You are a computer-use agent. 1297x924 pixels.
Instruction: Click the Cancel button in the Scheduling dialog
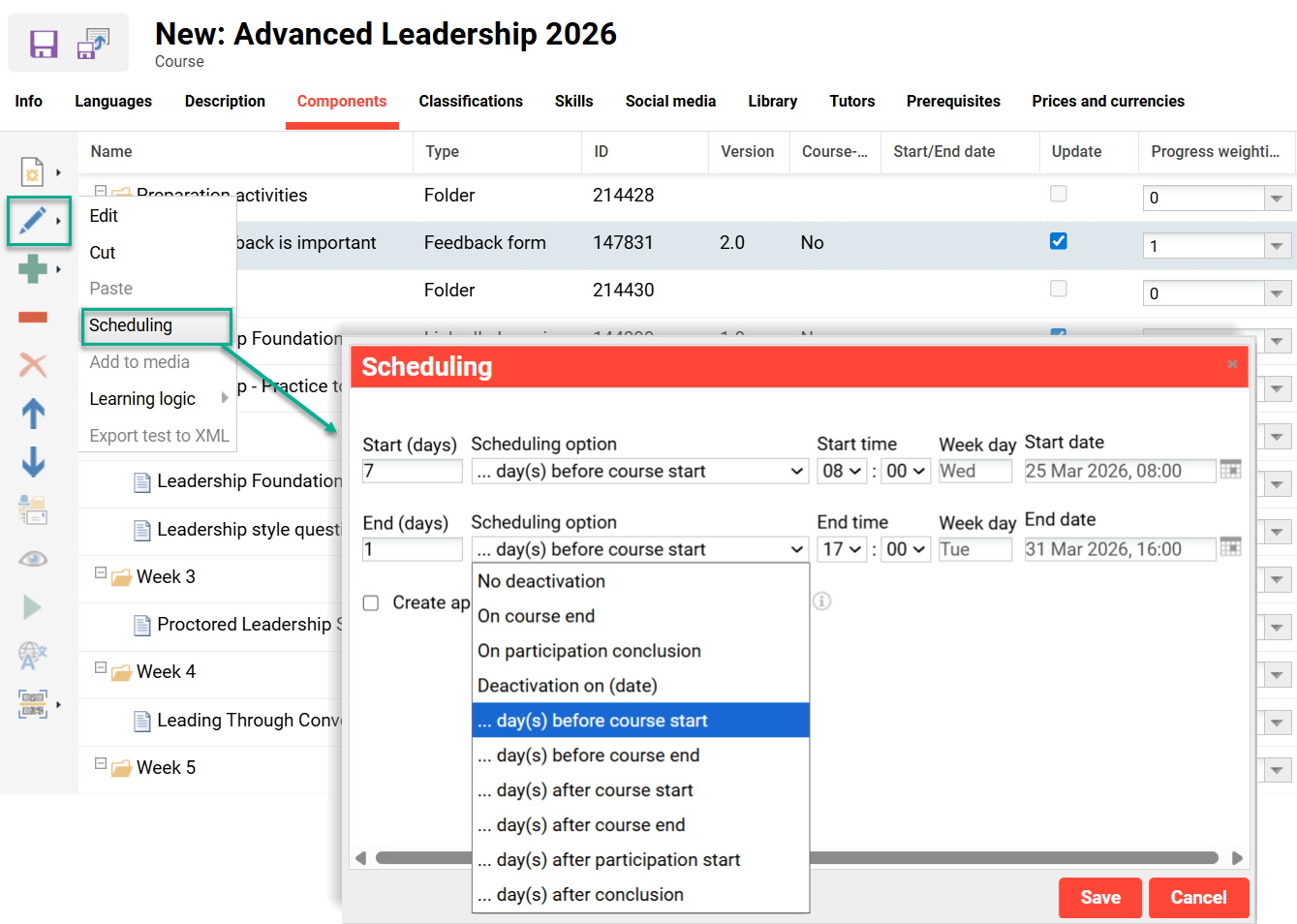click(1198, 898)
